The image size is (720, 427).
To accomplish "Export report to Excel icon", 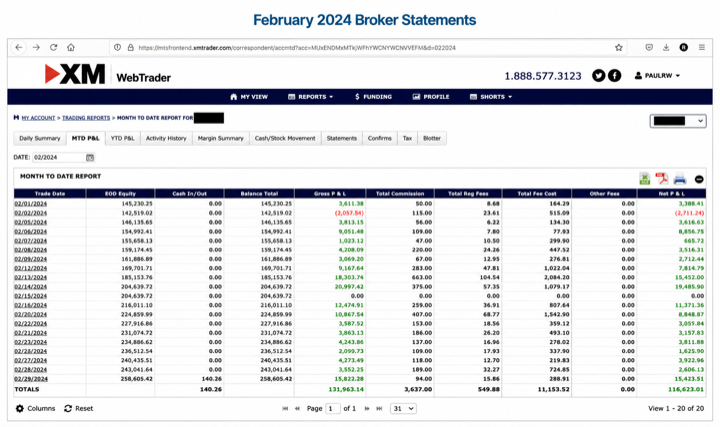I will (x=645, y=179).
